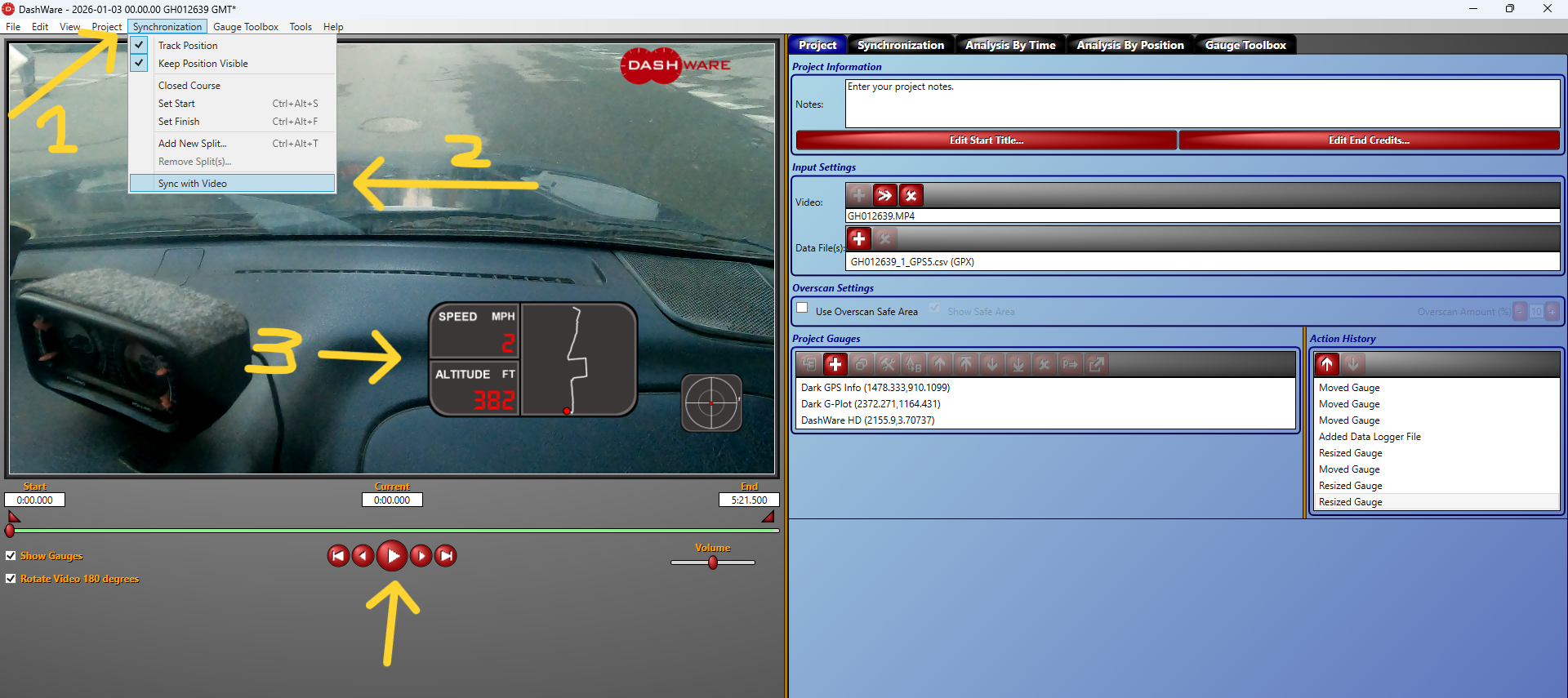
Task: Step one frame forward
Action: coord(421,556)
